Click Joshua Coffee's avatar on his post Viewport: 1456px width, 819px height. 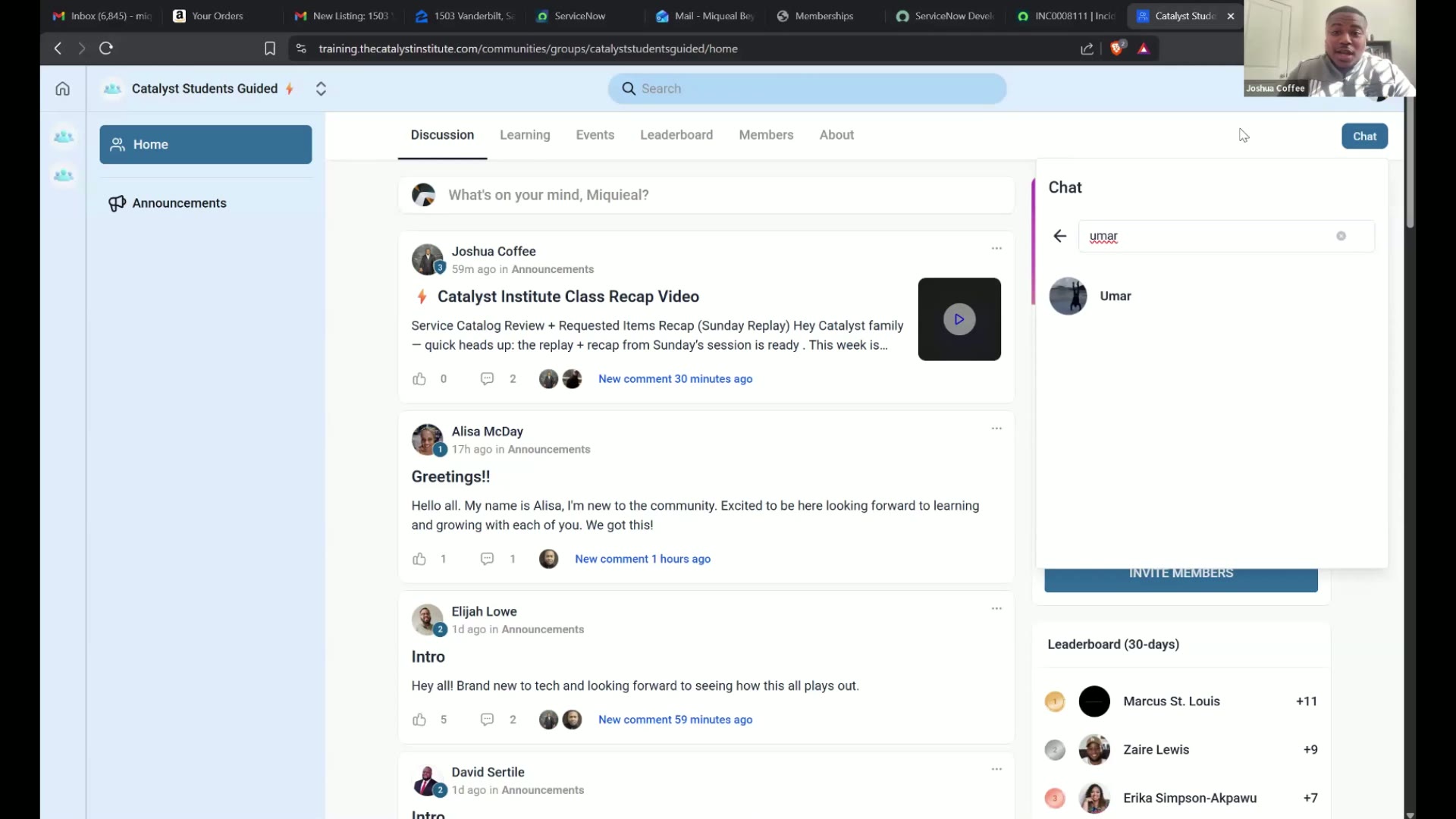click(427, 259)
